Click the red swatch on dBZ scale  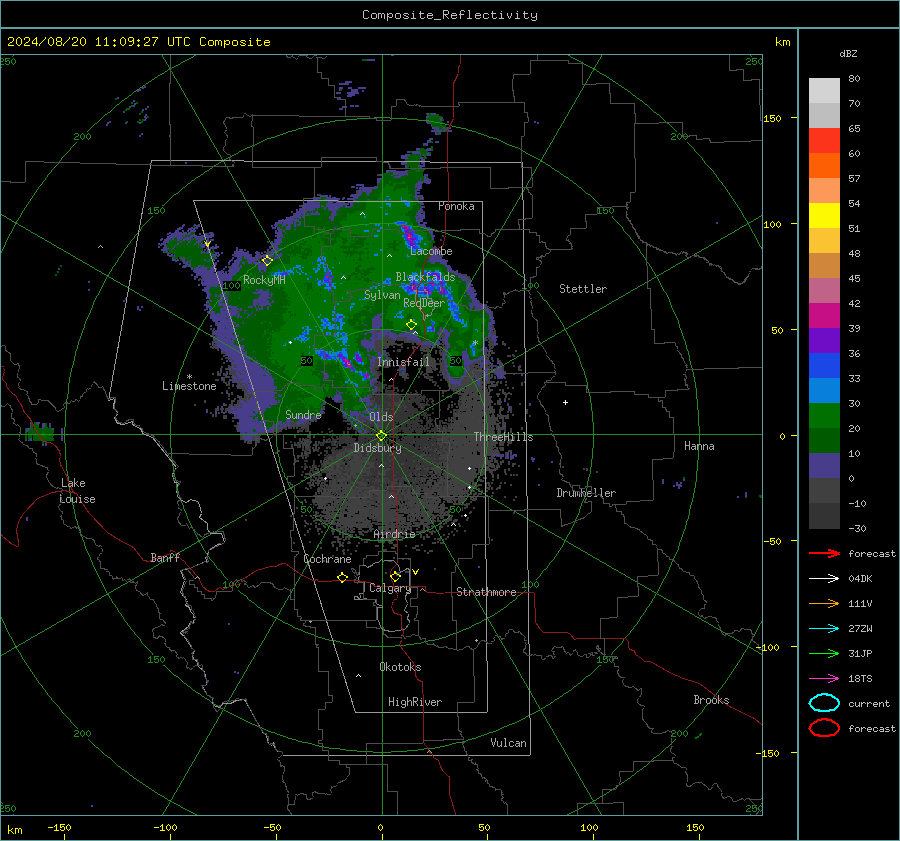(824, 141)
